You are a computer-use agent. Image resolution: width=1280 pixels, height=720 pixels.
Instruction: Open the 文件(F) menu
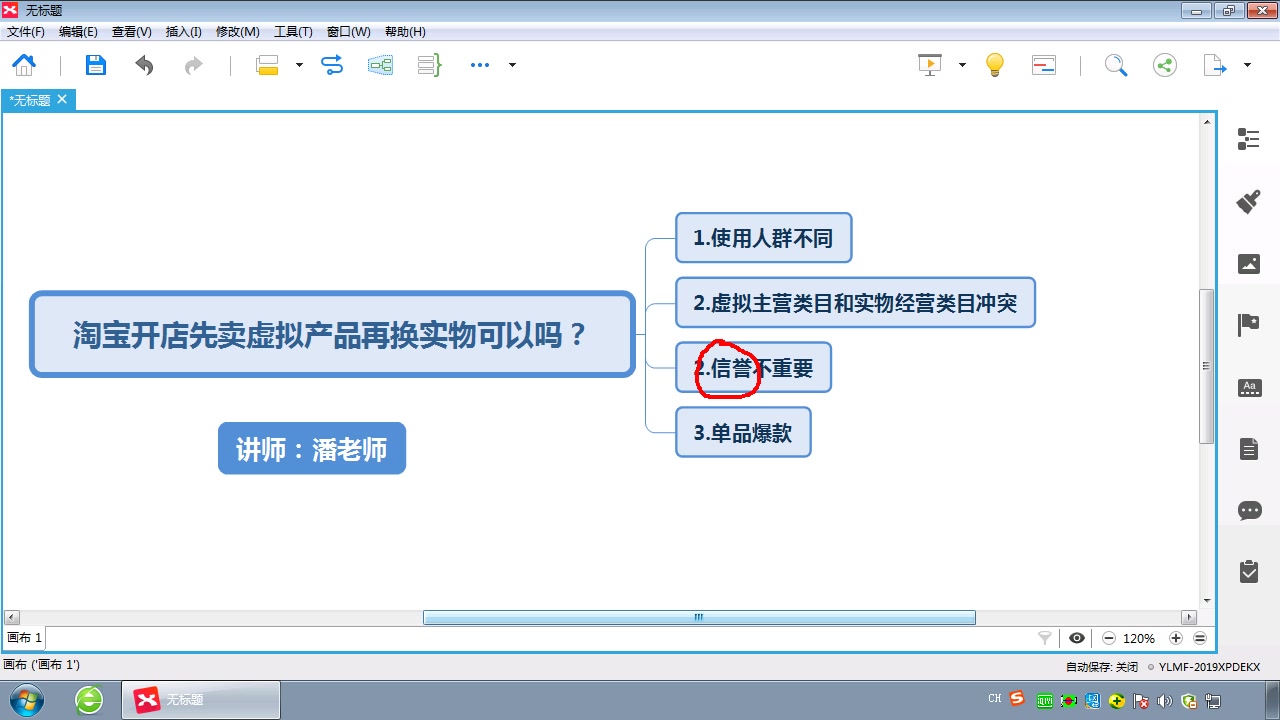pos(26,32)
